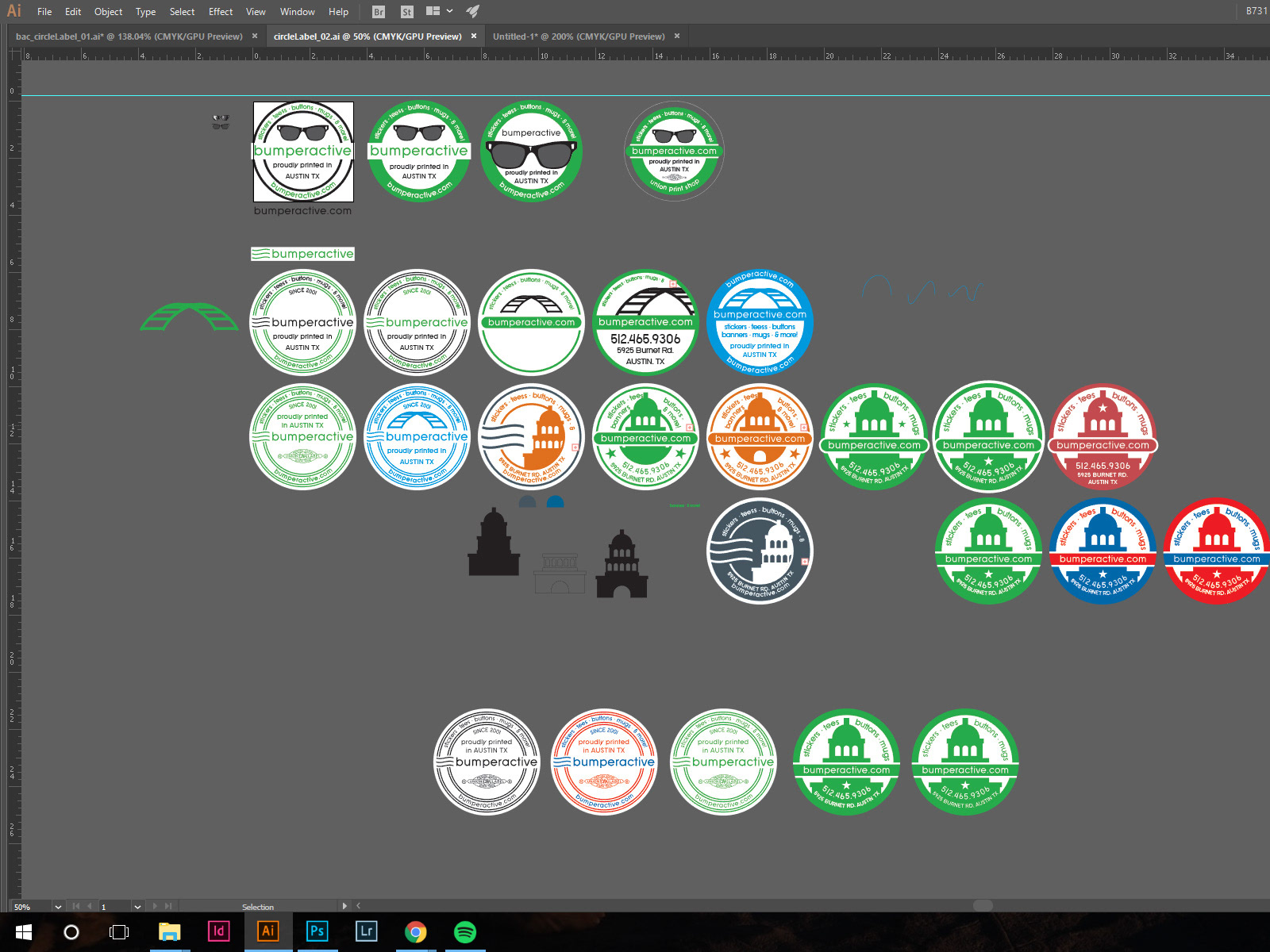Screen dimensions: 1270x952
Task: Switch to the Untitled-1 document tab
Action: 579,36
